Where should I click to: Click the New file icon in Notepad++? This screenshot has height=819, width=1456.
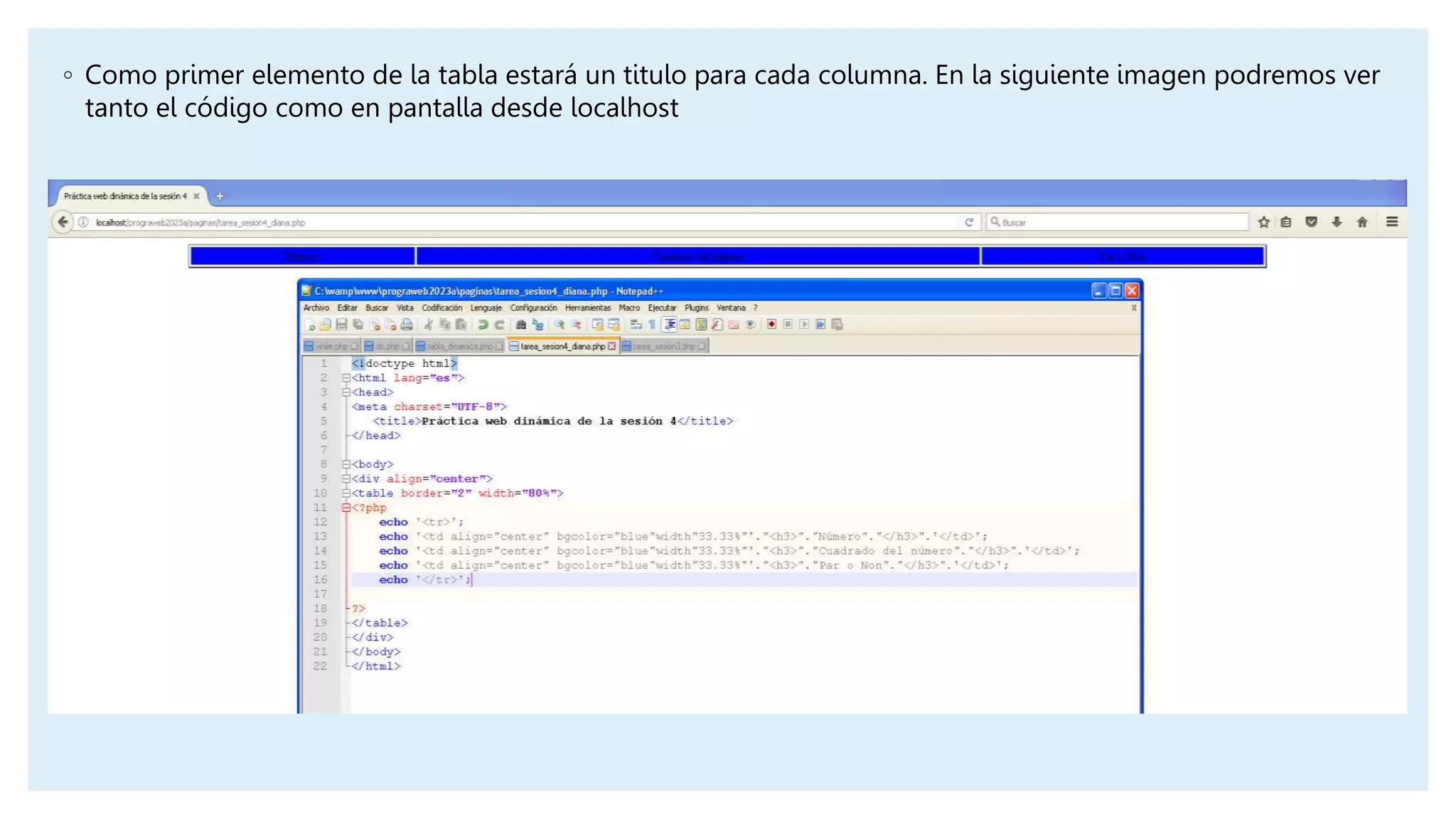click(x=310, y=325)
